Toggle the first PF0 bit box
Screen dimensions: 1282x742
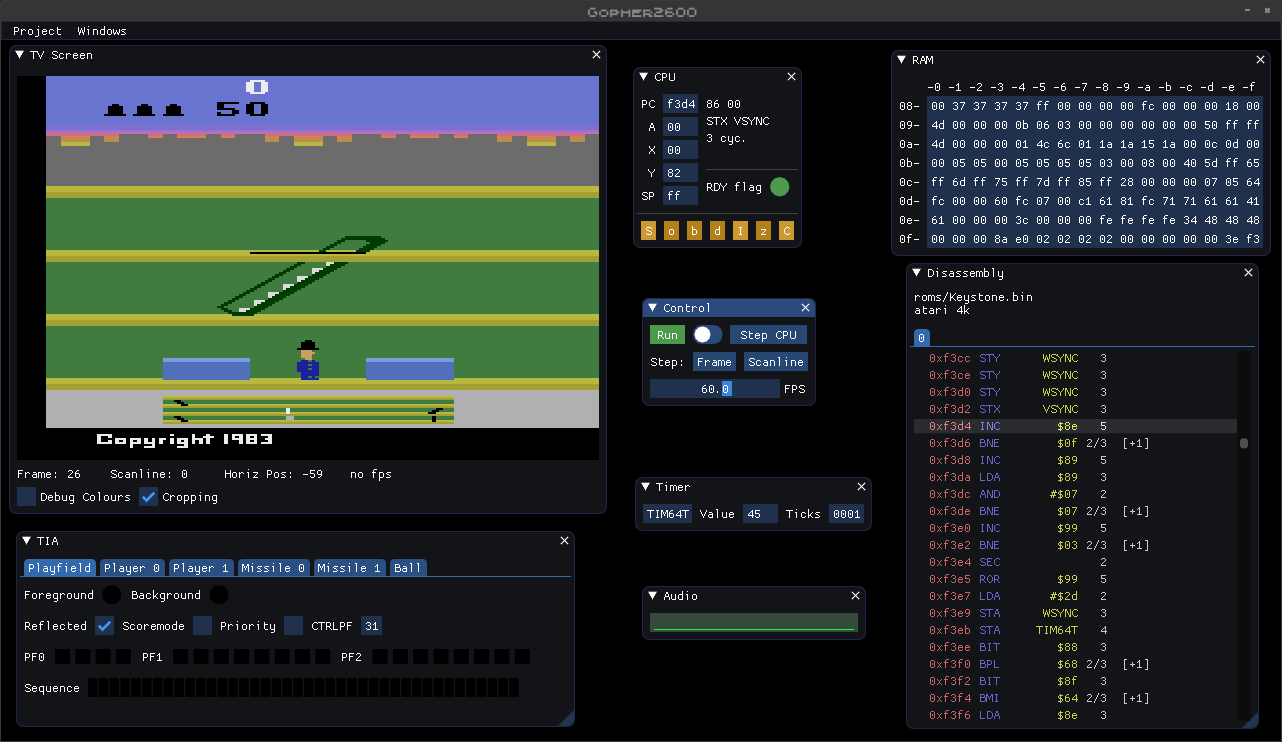click(x=62, y=657)
